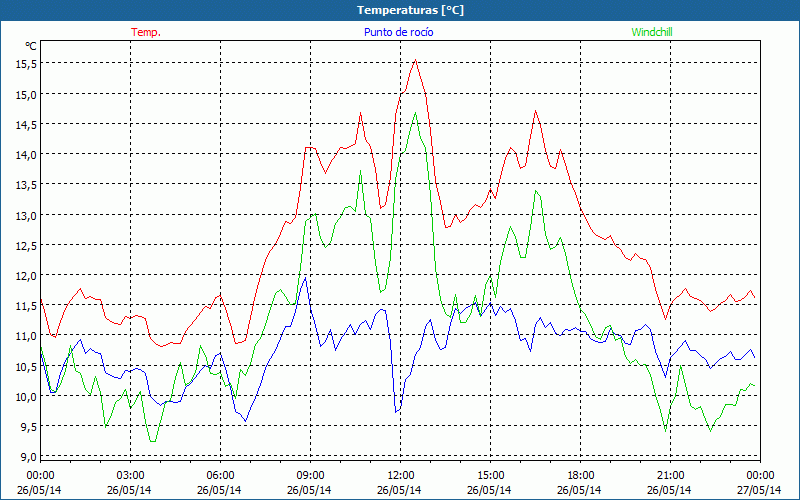
Task: Click the 12,0 y-axis value
Action: pyautogui.click(x=27, y=275)
